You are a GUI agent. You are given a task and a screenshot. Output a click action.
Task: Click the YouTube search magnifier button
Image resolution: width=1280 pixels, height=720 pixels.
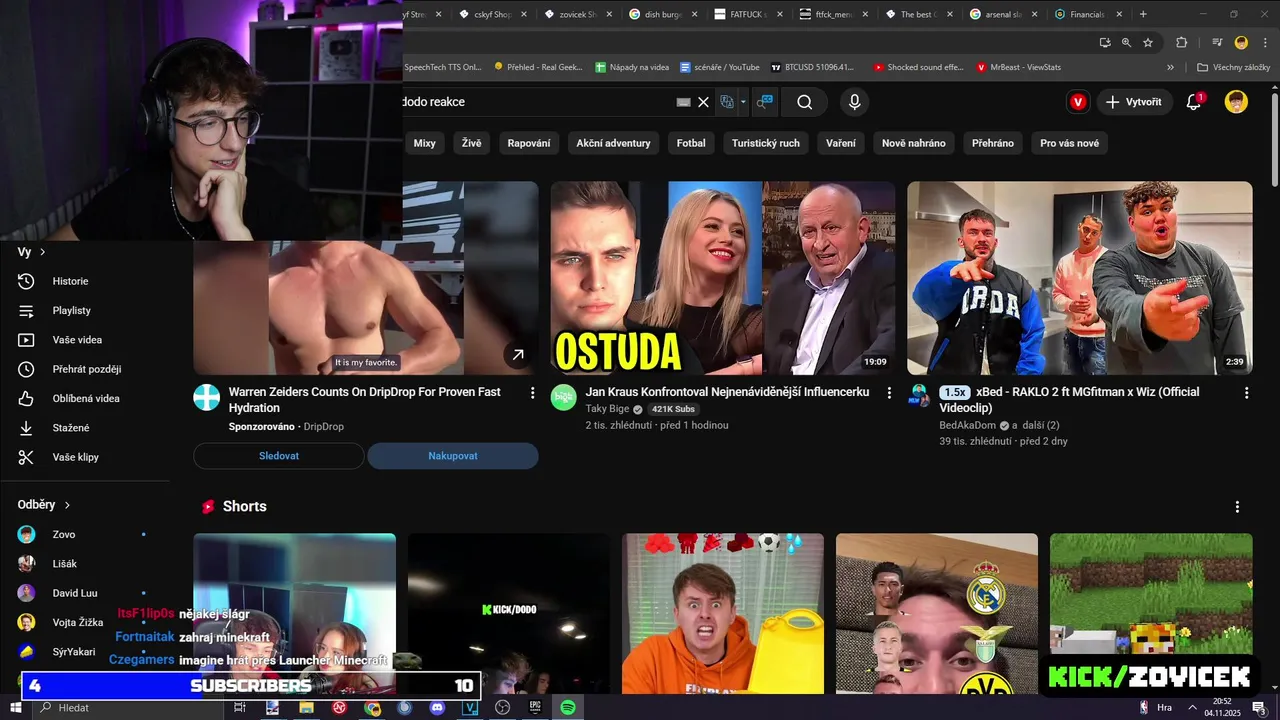tap(805, 102)
